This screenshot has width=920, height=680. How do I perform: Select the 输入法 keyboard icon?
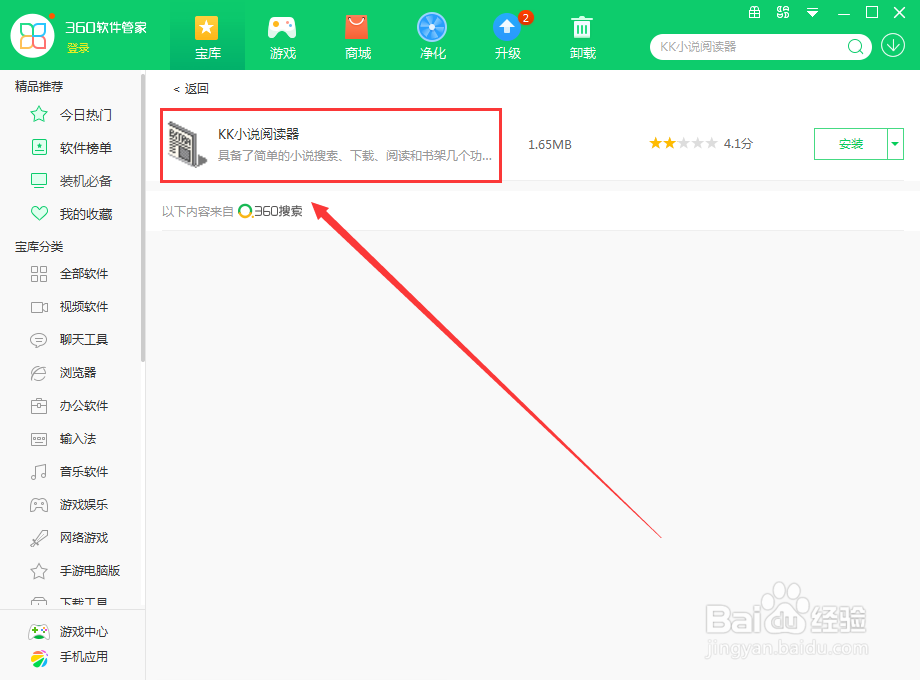39,439
